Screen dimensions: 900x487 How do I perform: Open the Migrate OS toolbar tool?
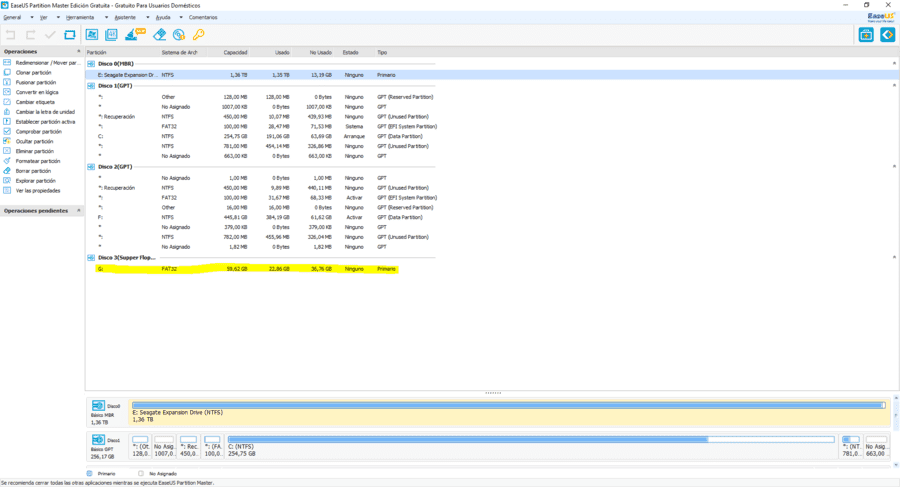coord(92,34)
